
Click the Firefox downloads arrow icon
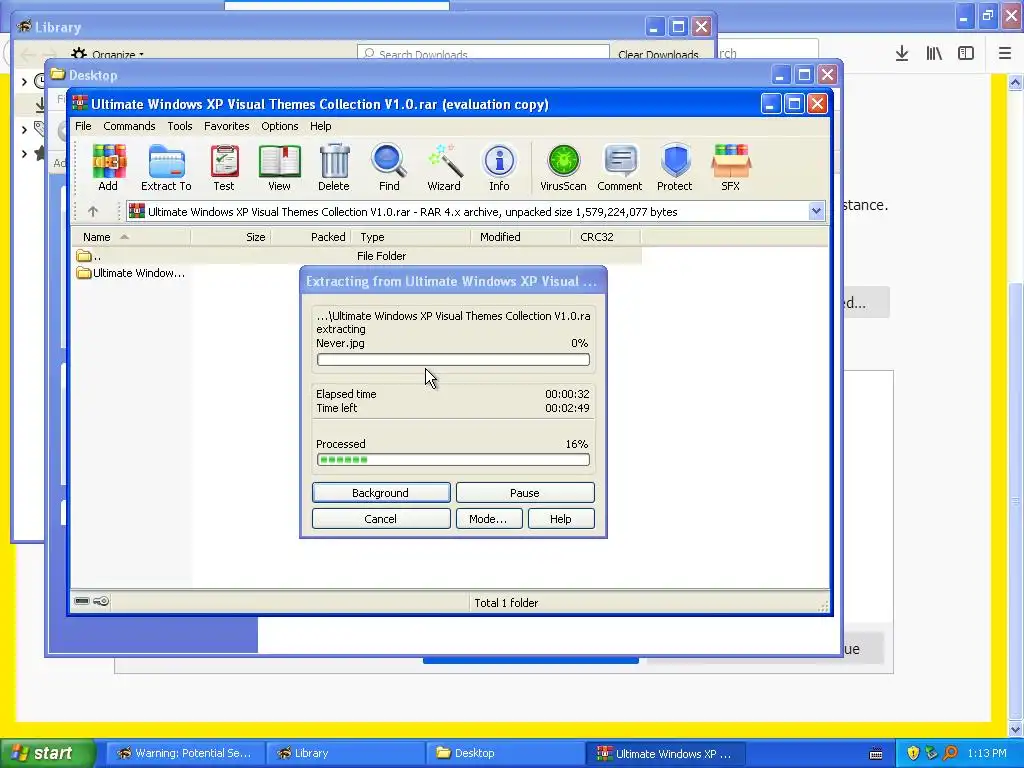click(902, 54)
